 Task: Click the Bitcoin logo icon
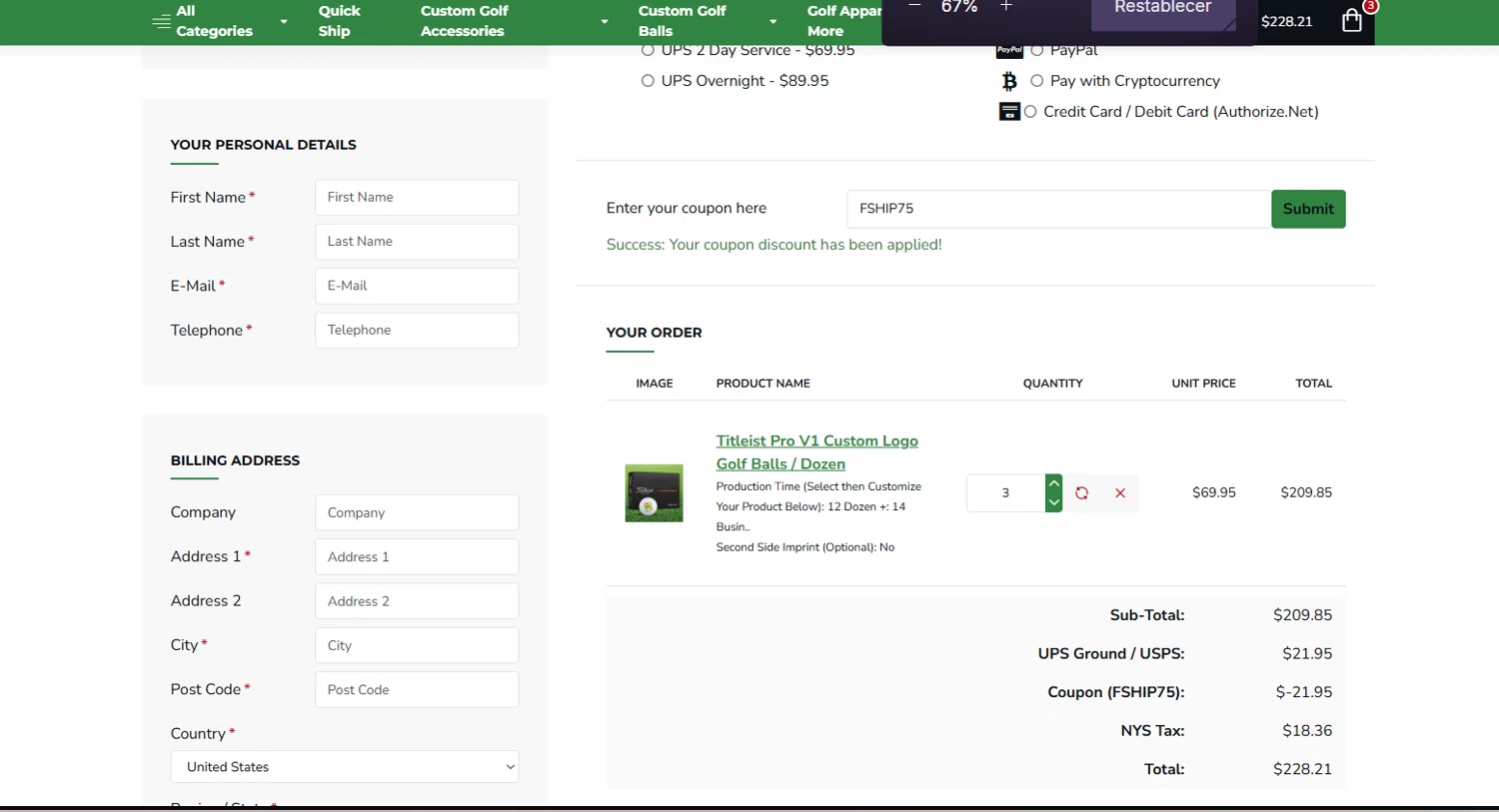click(x=1009, y=81)
